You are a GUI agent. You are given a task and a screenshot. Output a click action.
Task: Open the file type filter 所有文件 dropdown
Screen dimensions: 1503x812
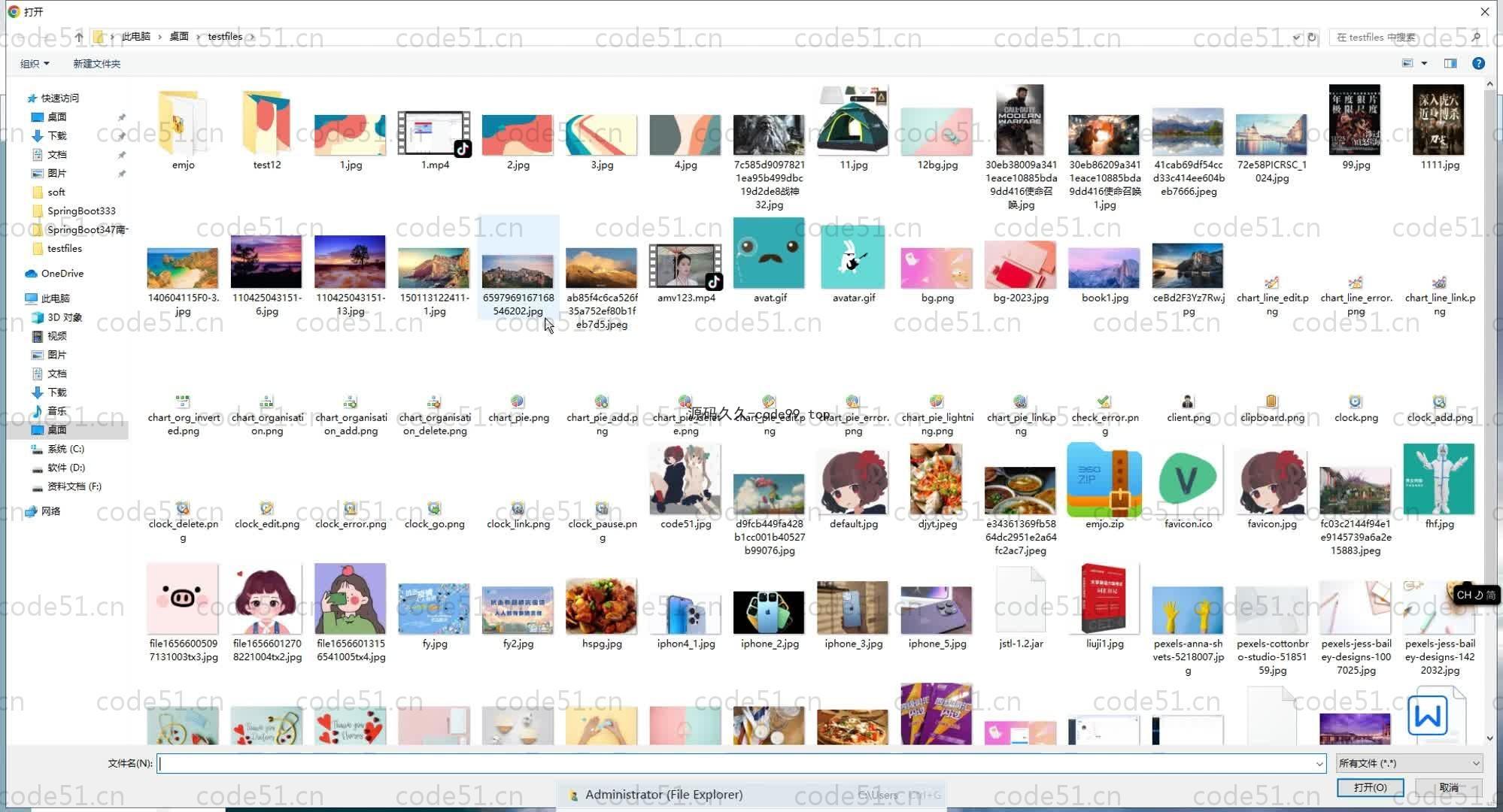(1409, 763)
